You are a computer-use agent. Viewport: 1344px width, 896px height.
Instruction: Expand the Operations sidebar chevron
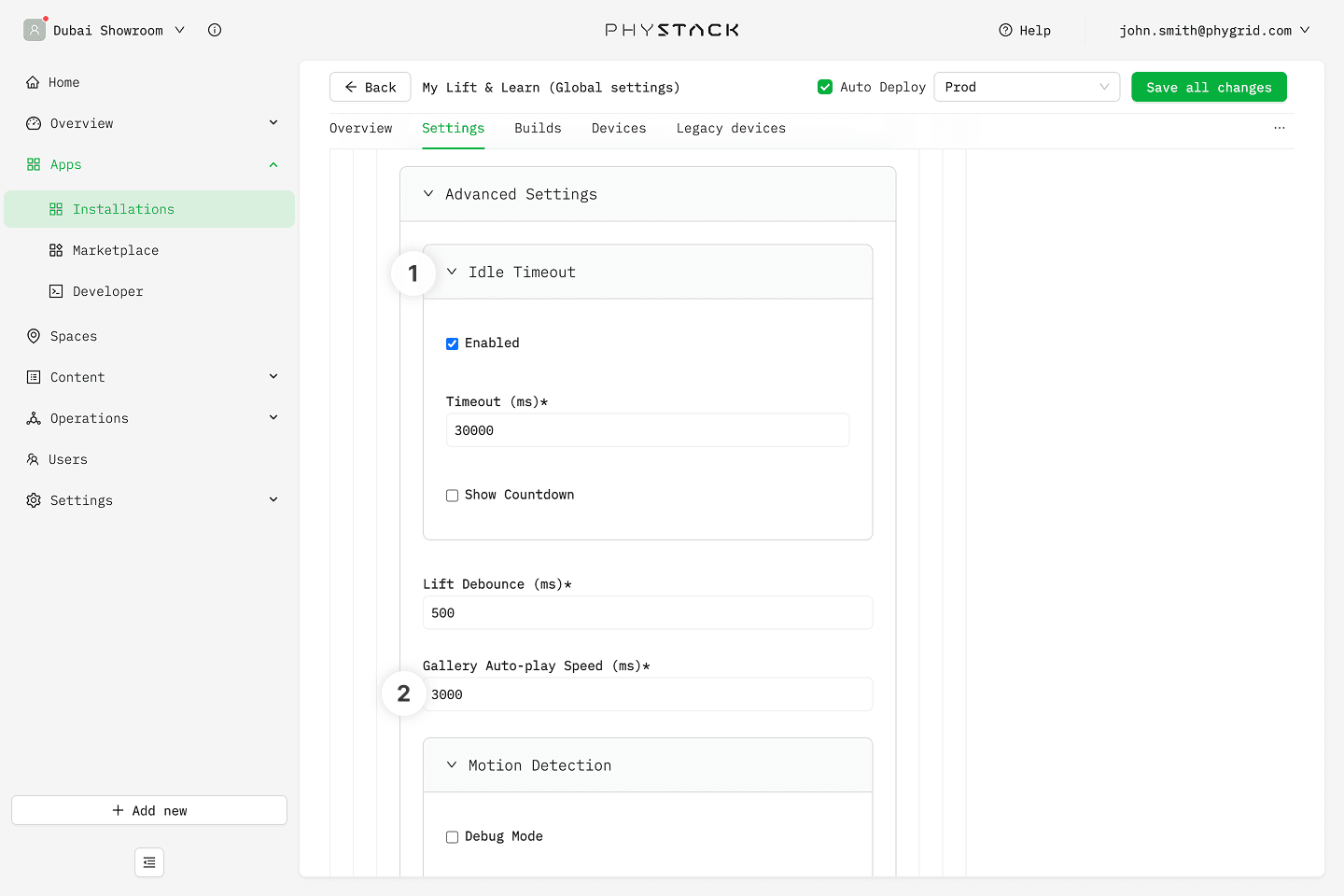tap(273, 417)
